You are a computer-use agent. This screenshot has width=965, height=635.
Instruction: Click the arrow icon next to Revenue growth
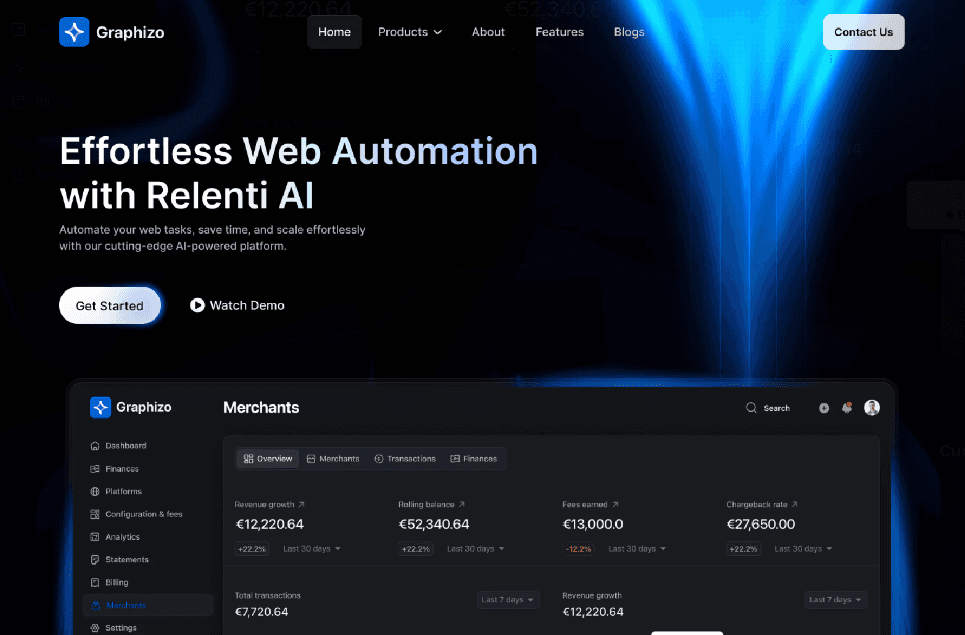point(302,505)
